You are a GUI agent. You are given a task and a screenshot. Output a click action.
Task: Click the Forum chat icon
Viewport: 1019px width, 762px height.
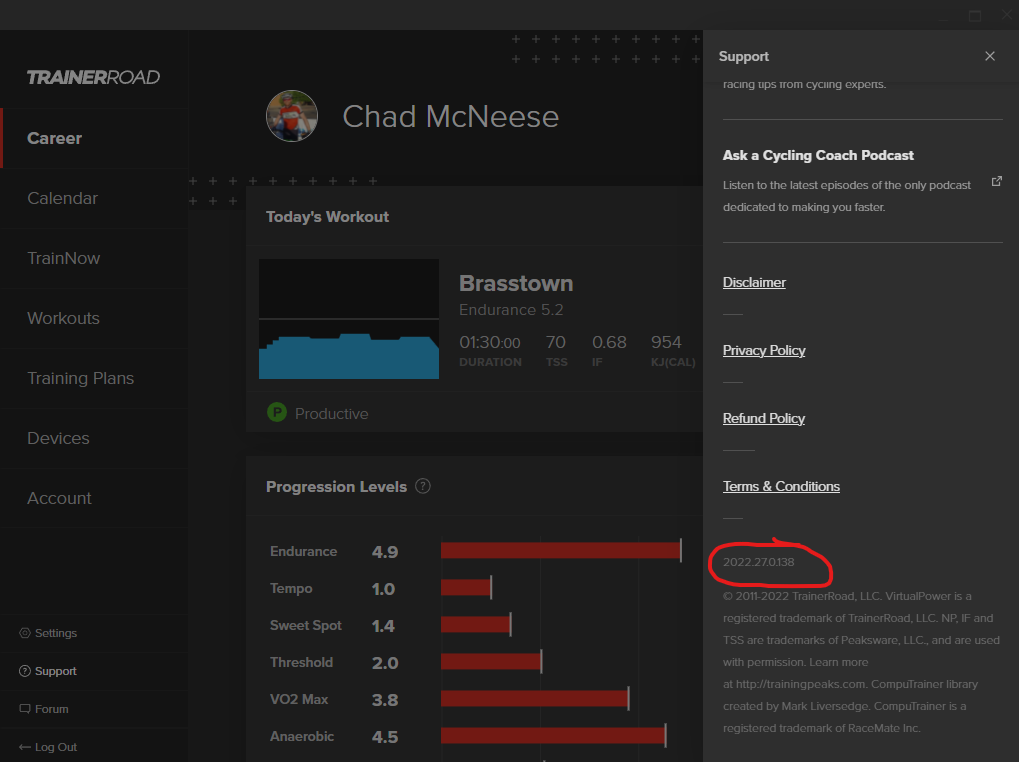[25, 709]
